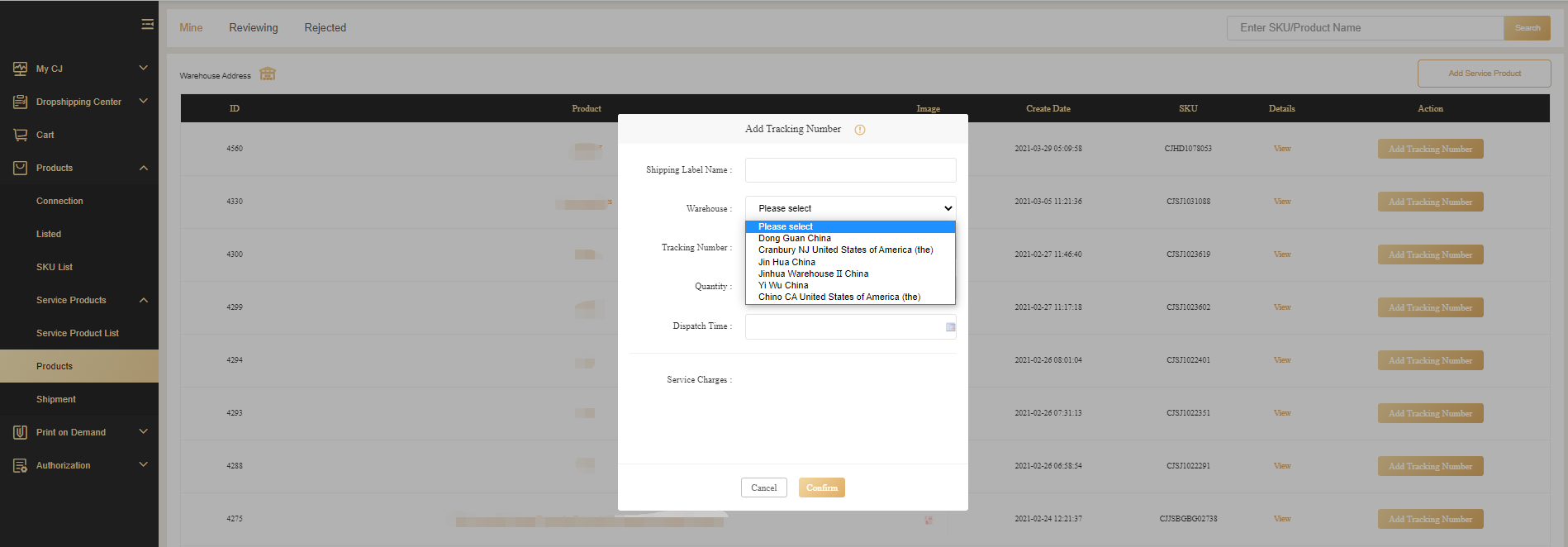This screenshot has width=1568, height=547.
Task: Click the Shipping Label Name input field
Action: click(x=850, y=170)
